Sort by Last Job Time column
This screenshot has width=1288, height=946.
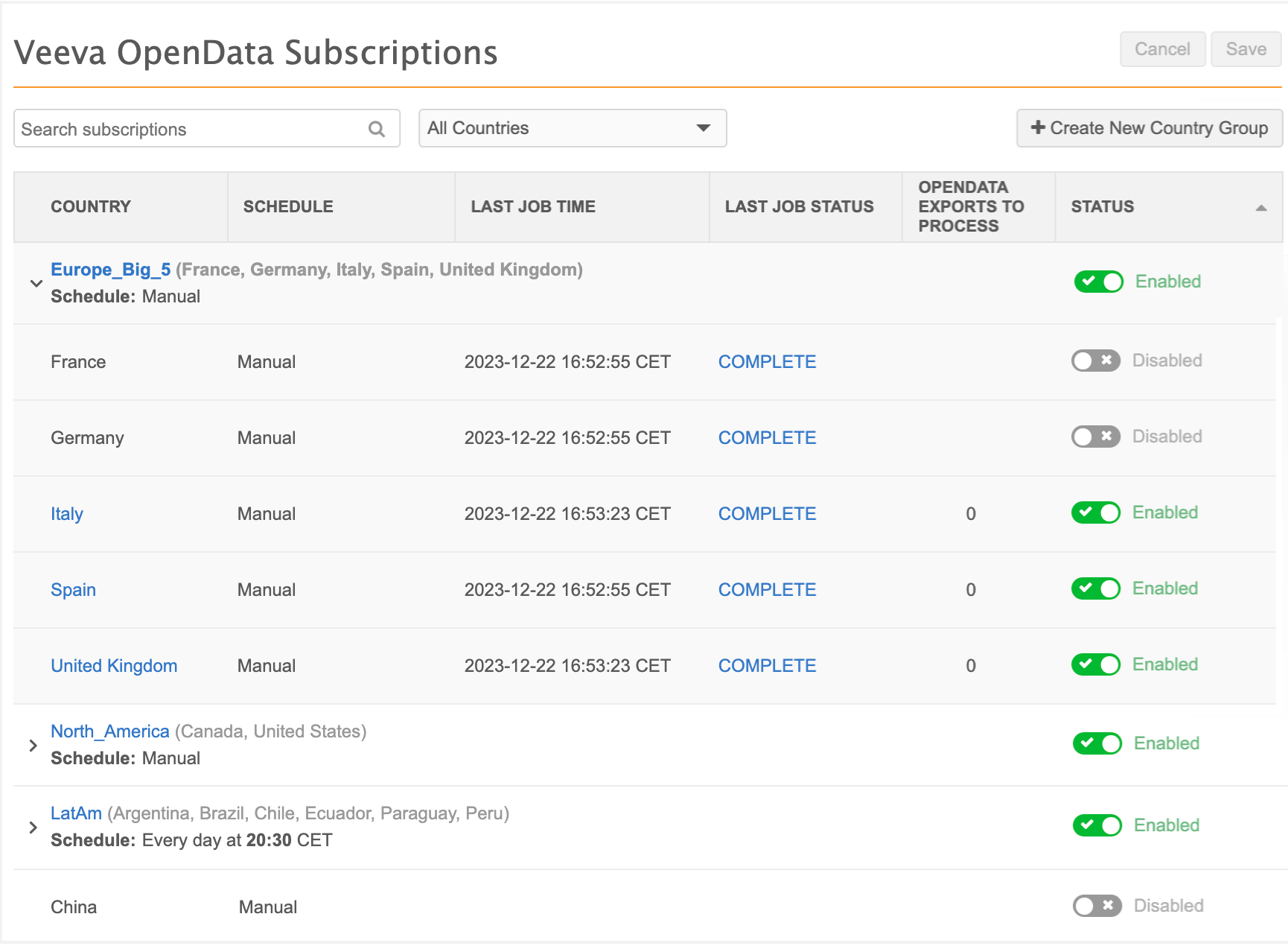pos(532,207)
